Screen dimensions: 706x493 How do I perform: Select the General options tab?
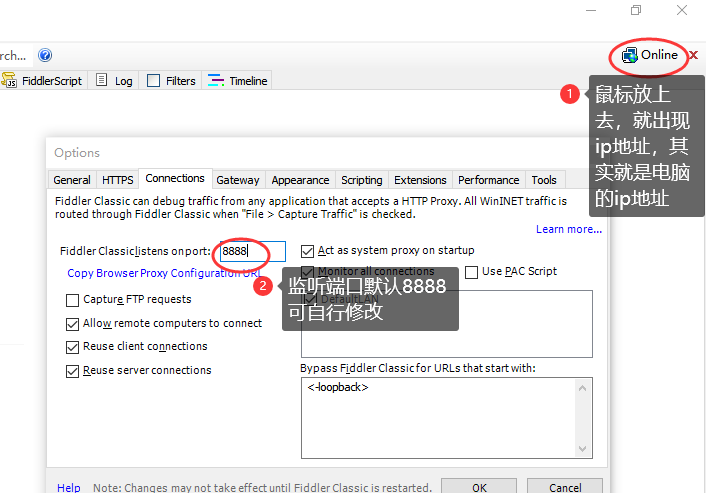click(72, 180)
